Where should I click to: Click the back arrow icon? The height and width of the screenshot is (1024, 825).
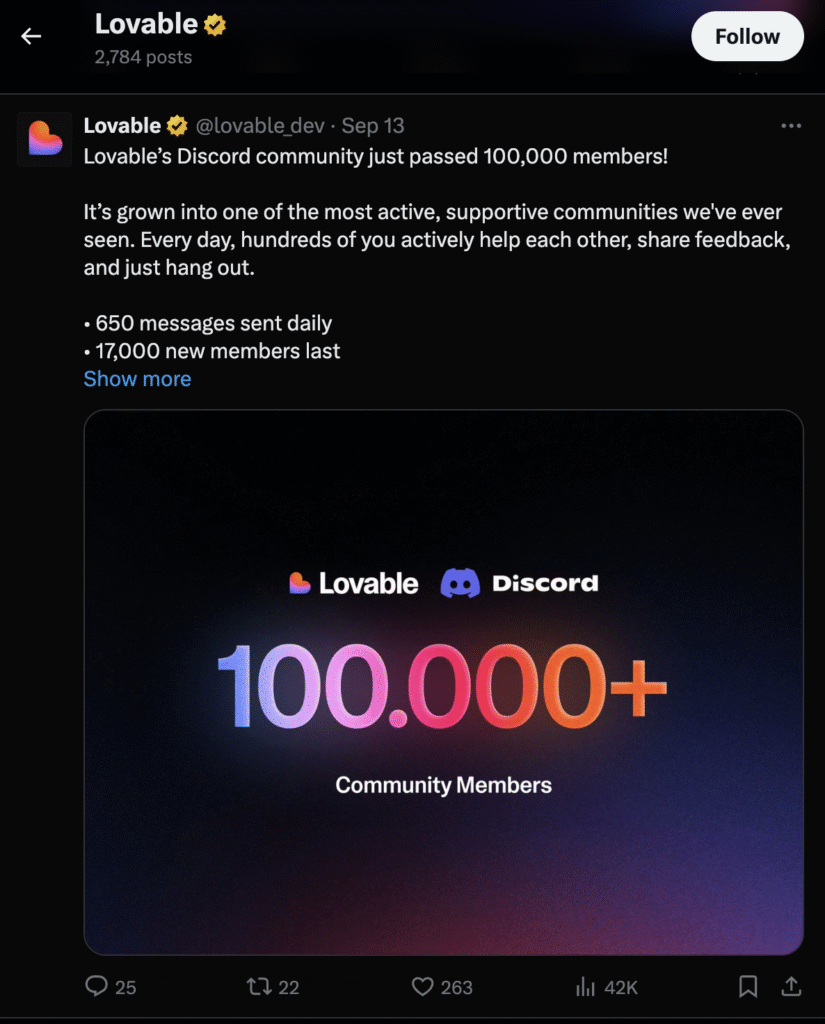(32, 37)
